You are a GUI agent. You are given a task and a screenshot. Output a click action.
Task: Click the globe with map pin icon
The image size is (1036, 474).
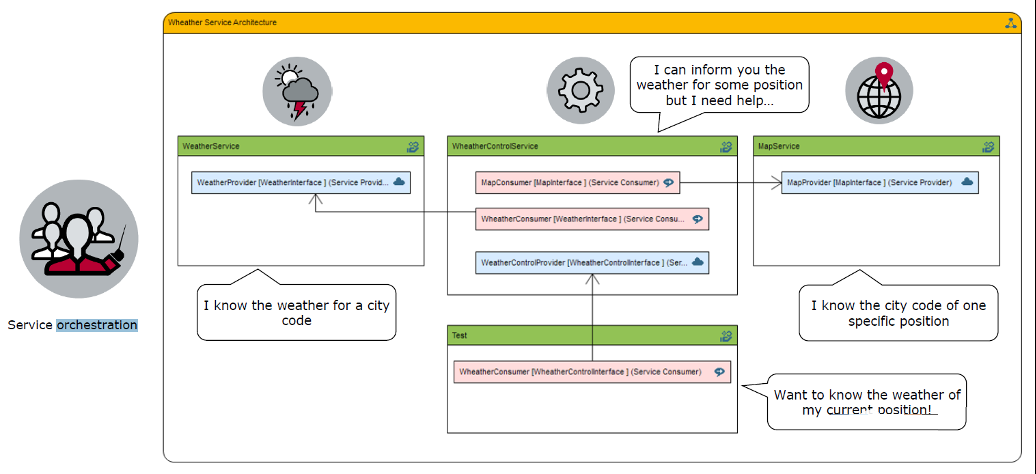pos(879,90)
